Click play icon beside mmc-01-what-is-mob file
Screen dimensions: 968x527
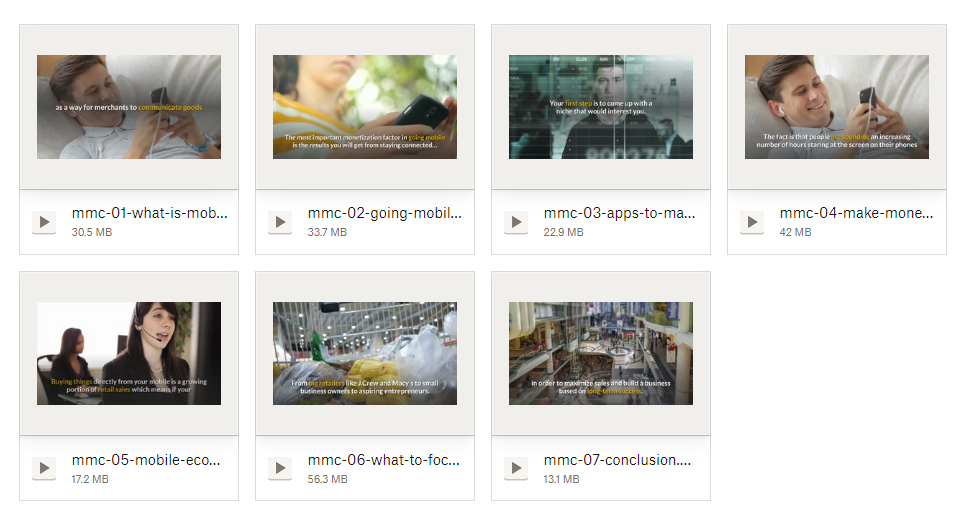click(44, 222)
